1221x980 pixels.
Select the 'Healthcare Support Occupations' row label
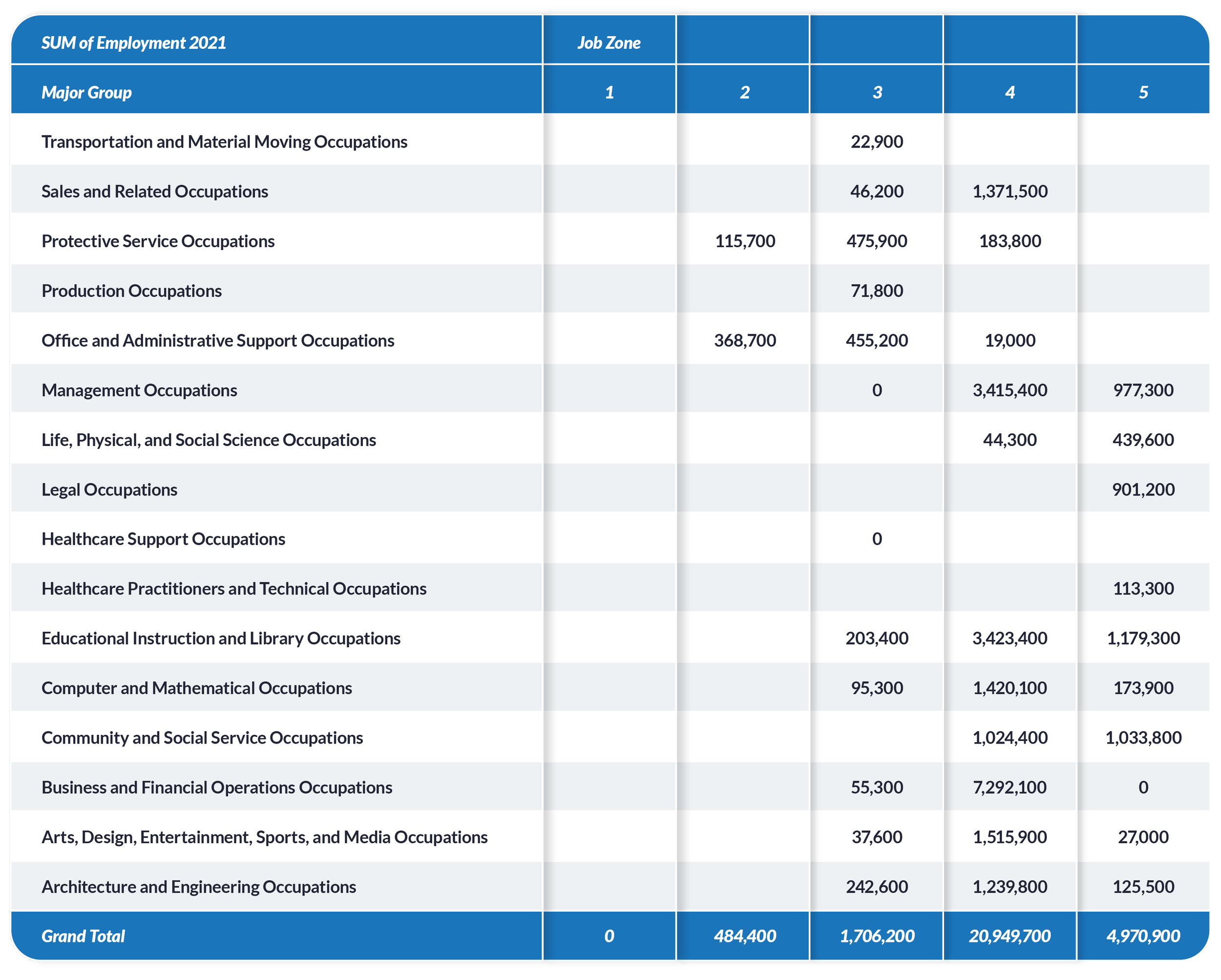pos(163,539)
